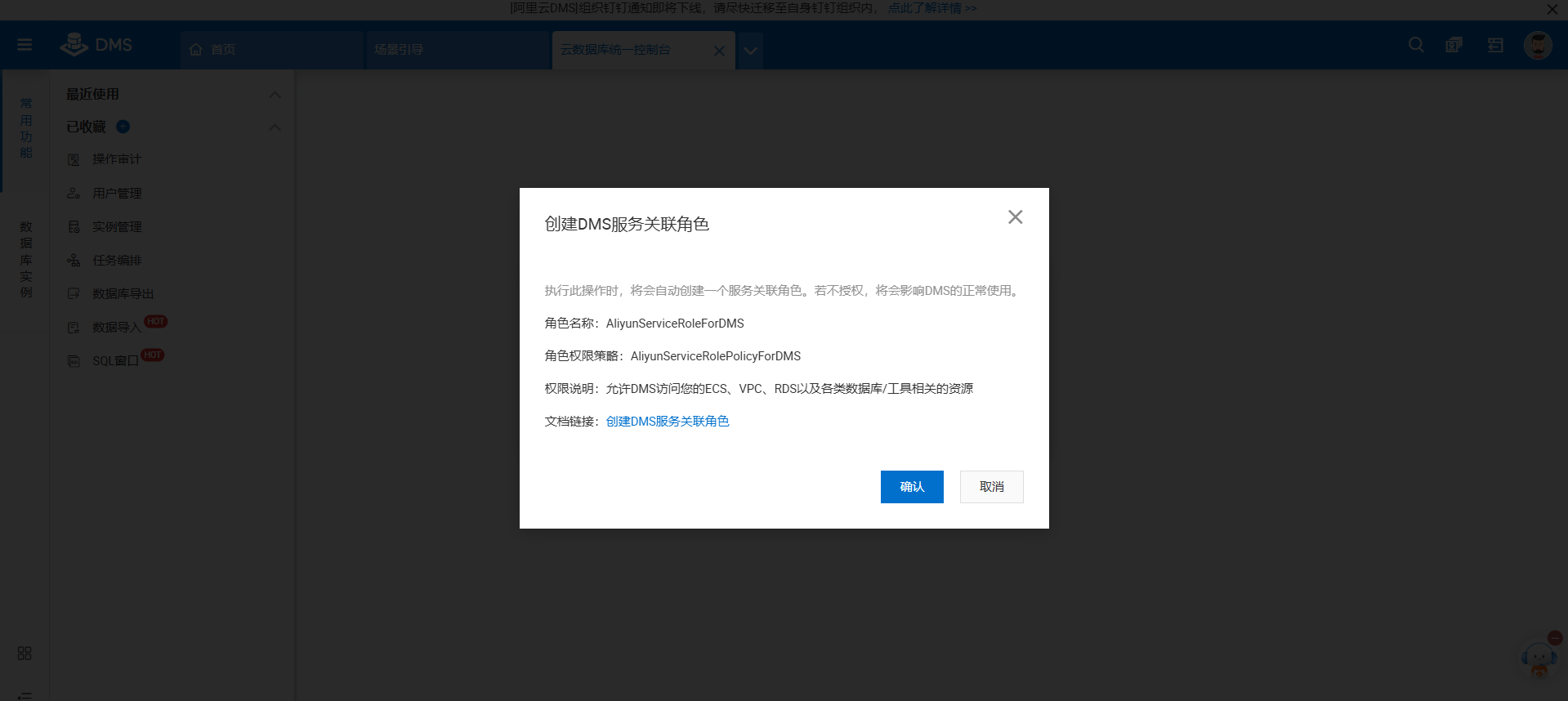Close the 创建DMS服务关联角色 dialog
The height and width of the screenshot is (701, 1568).
(x=1016, y=217)
